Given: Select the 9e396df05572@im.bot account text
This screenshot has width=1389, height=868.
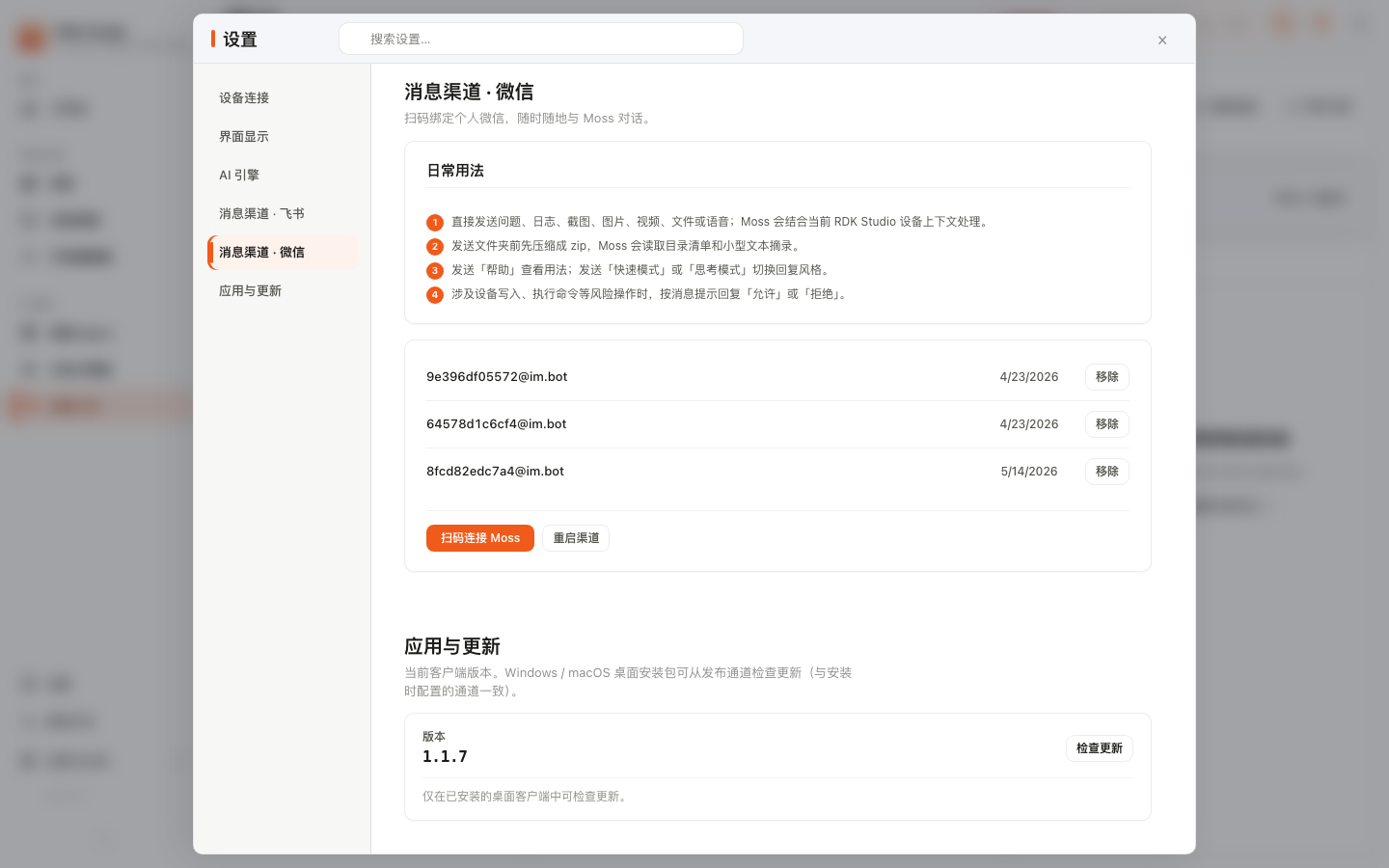Looking at the screenshot, I should (497, 377).
